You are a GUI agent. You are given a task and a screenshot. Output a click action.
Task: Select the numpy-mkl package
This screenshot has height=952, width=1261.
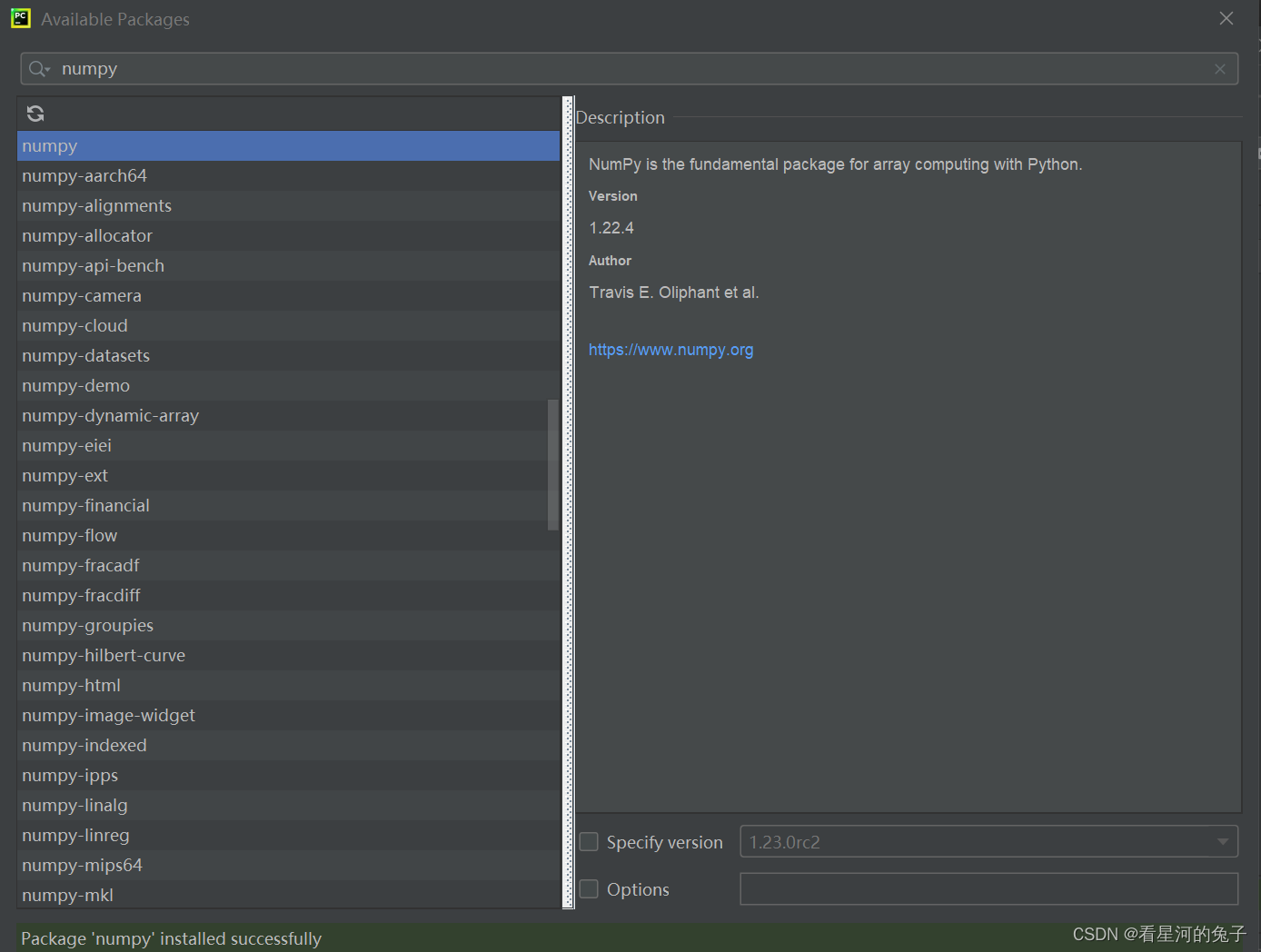(289, 895)
